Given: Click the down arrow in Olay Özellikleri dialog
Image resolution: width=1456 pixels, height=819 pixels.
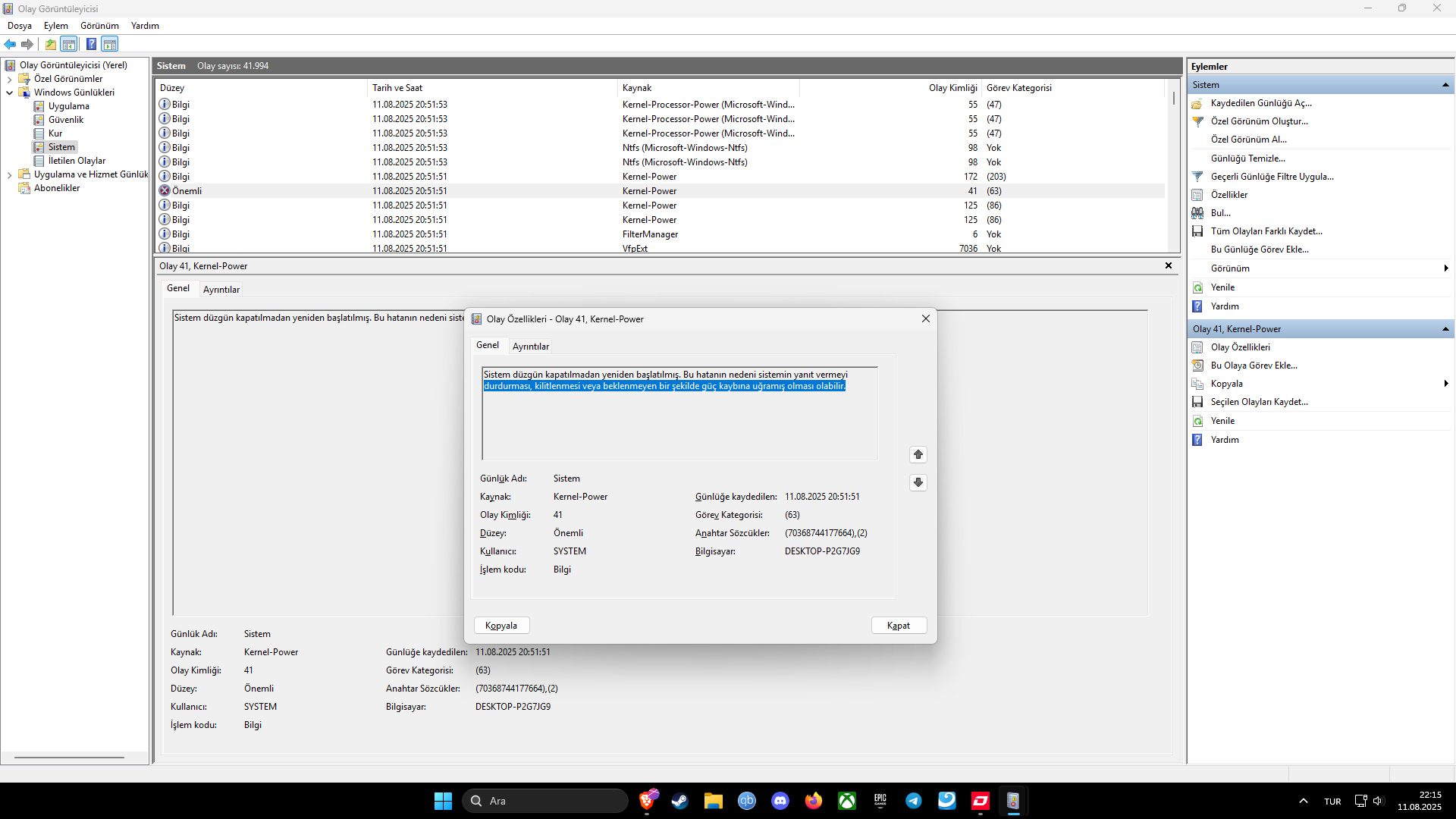Looking at the screenshot, I should [918, 482].
